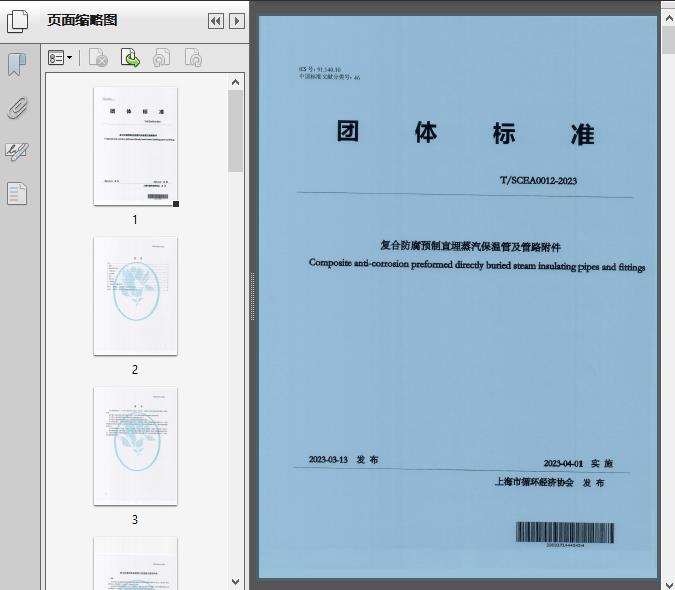Screen dimensions: 675x590
Task: Click the barcode at page bottom
Action: (x=565, y=533)
